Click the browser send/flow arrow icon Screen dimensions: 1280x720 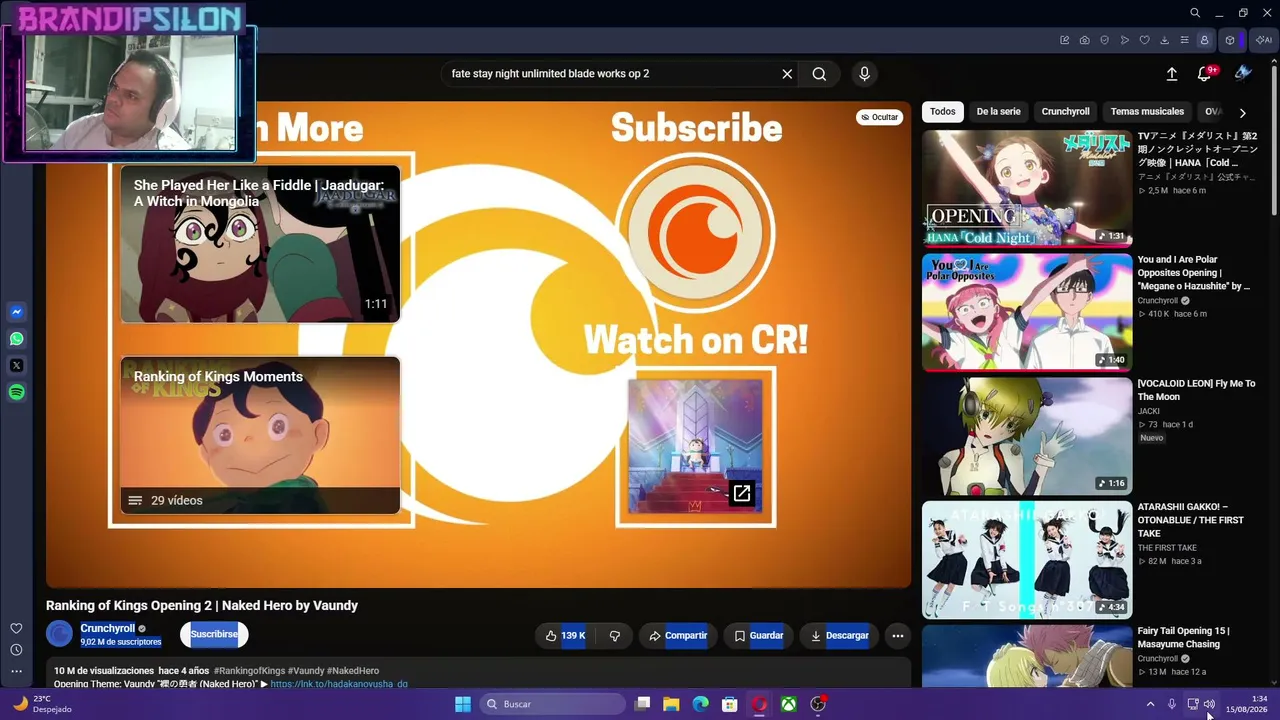coord(1125,40)
